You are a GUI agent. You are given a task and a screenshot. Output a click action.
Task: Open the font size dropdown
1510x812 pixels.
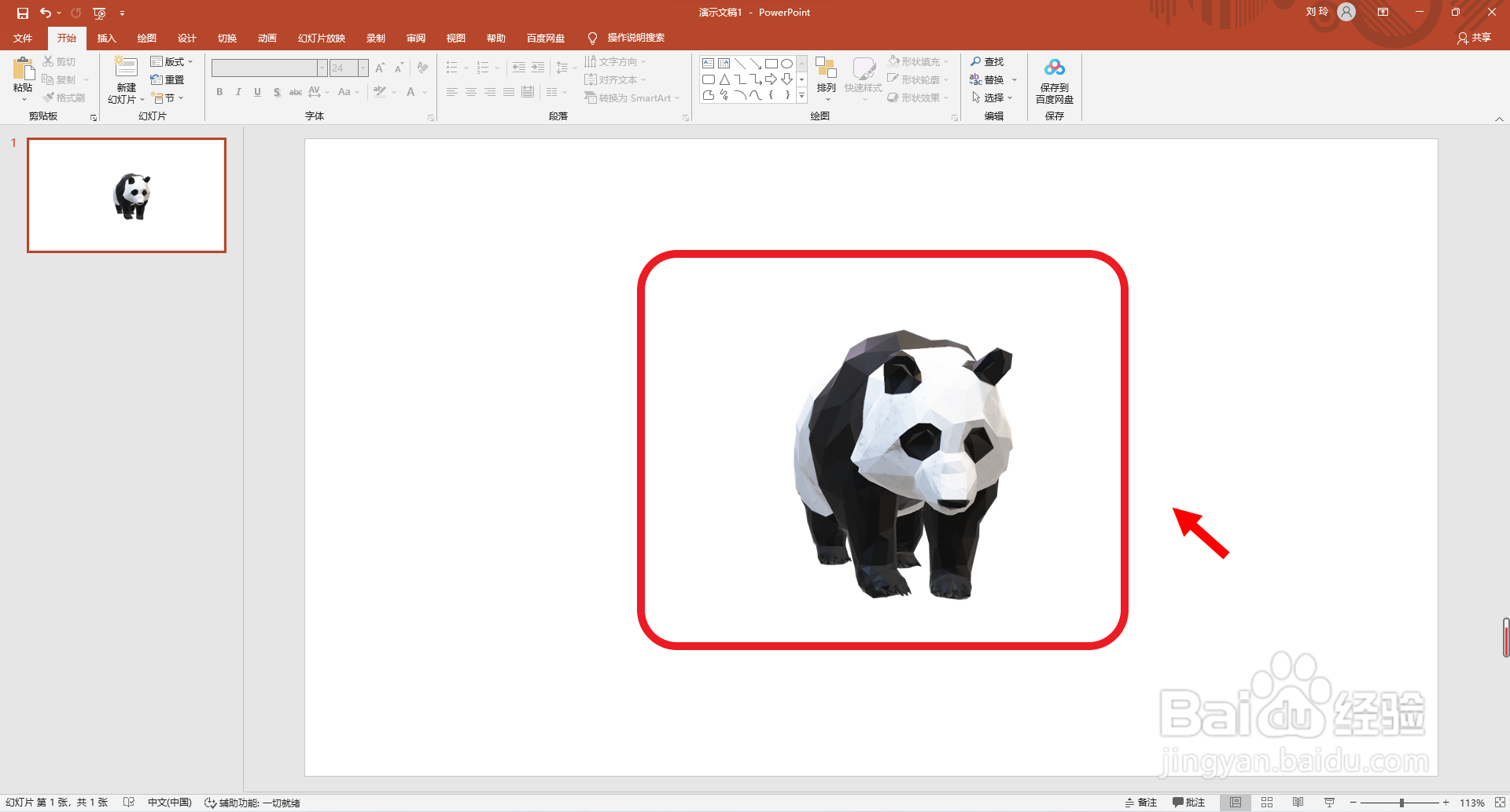(363, 68)
